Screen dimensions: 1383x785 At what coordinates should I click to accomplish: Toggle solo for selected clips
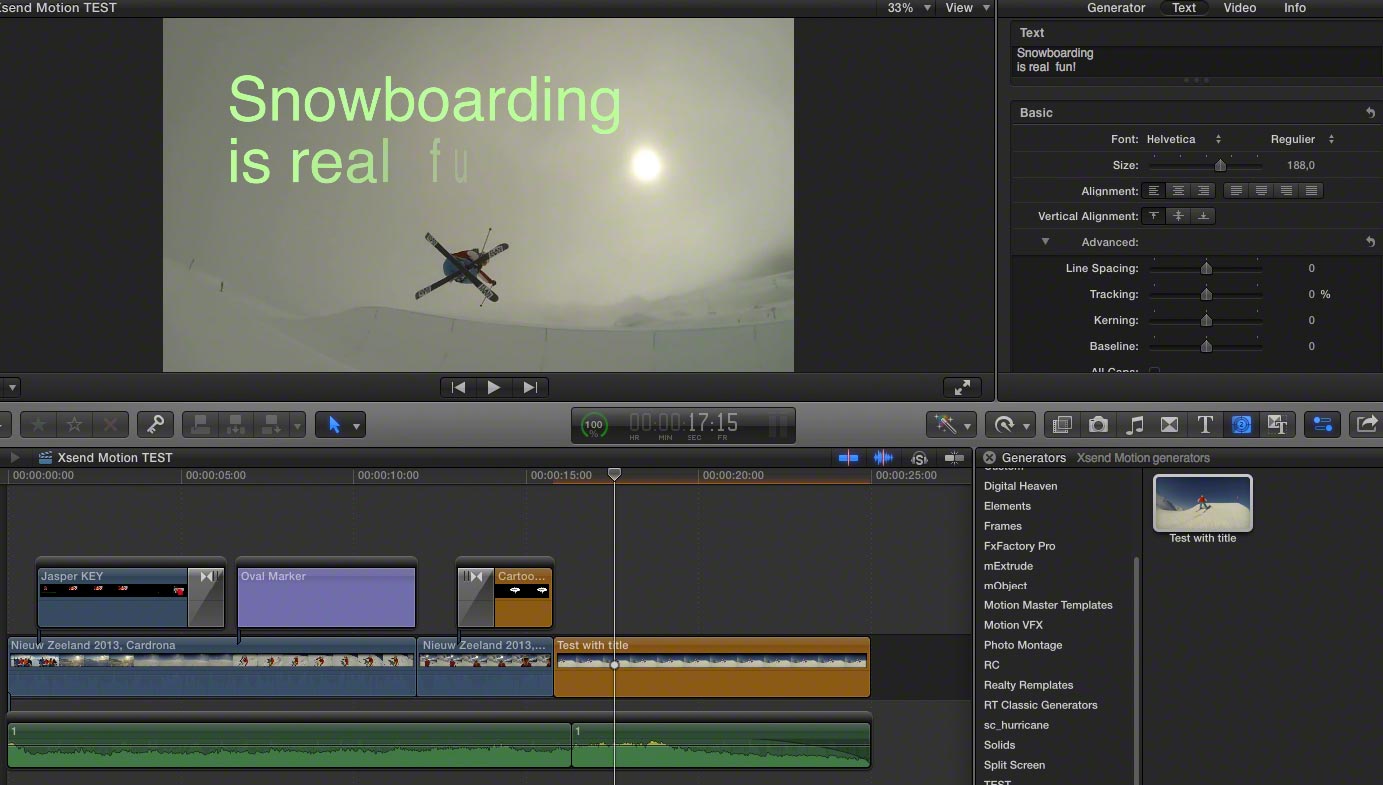pyautogui.click(x=919, y=458)
